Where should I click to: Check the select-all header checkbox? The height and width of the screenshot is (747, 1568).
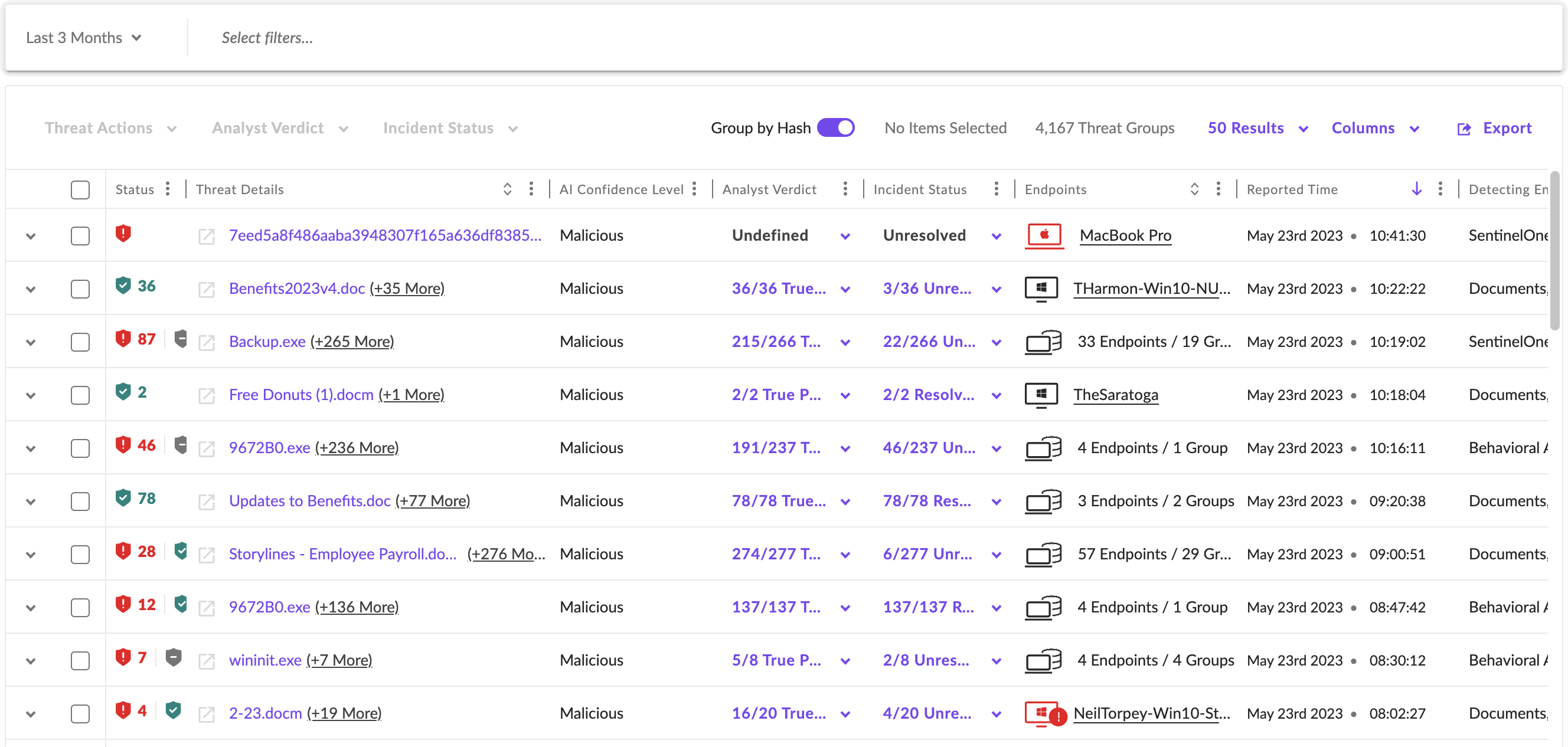[x=80, y=190]
